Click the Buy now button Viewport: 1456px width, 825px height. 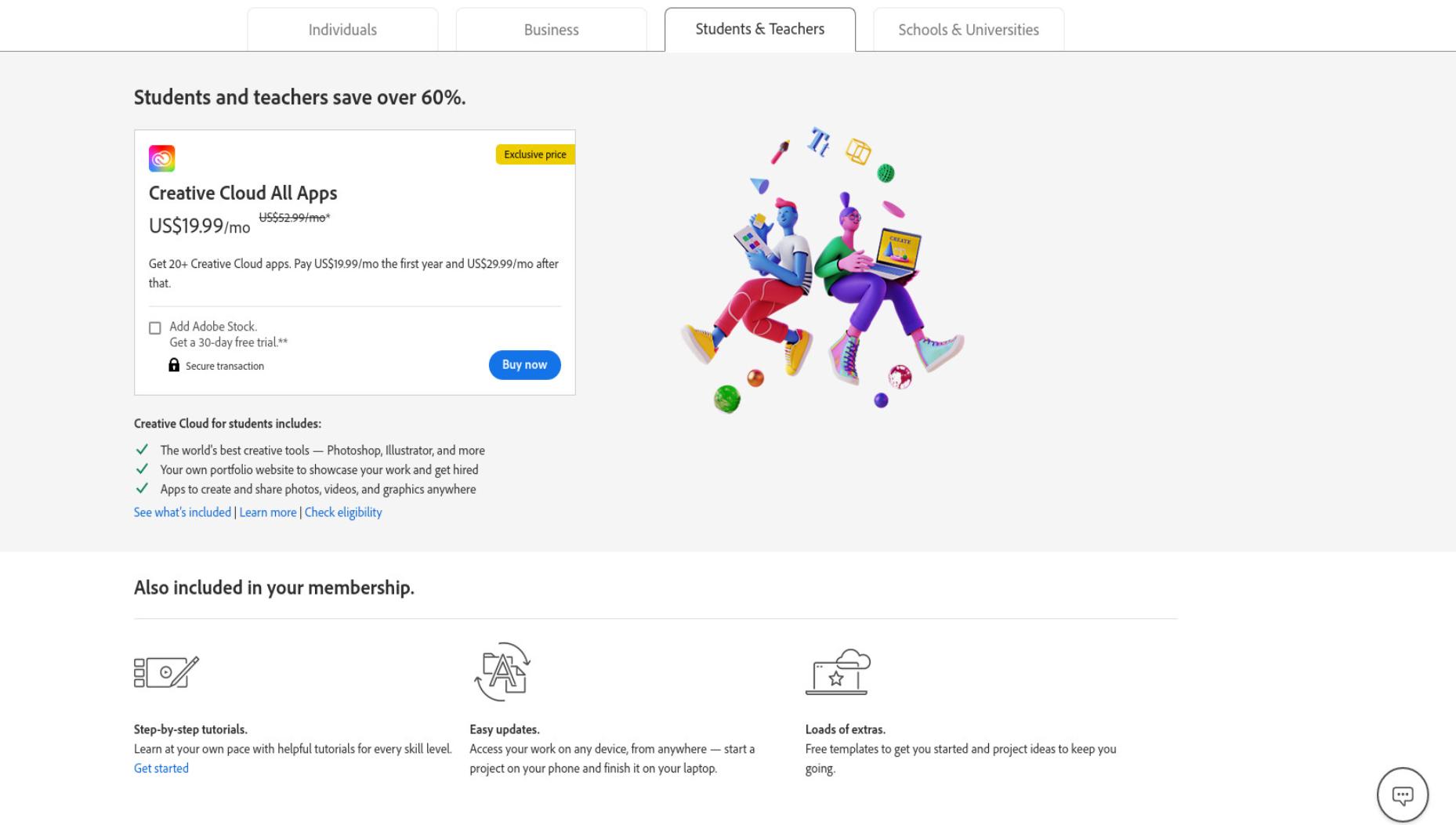tap(525, 365)
